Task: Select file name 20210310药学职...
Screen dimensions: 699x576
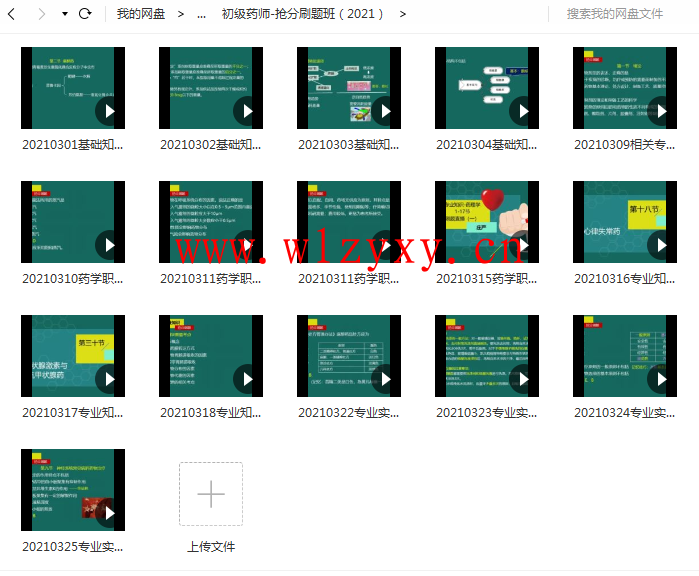Action: (73, 279)
